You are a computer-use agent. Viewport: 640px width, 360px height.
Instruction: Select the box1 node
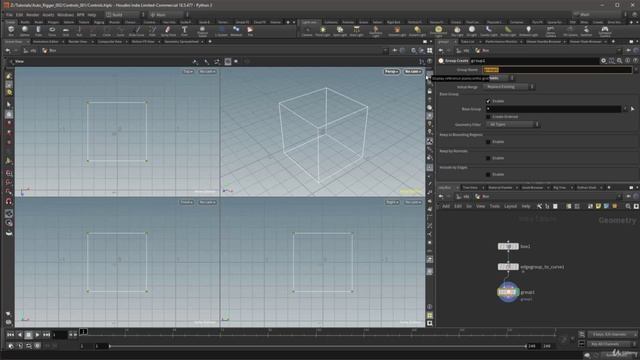point(508,246)
